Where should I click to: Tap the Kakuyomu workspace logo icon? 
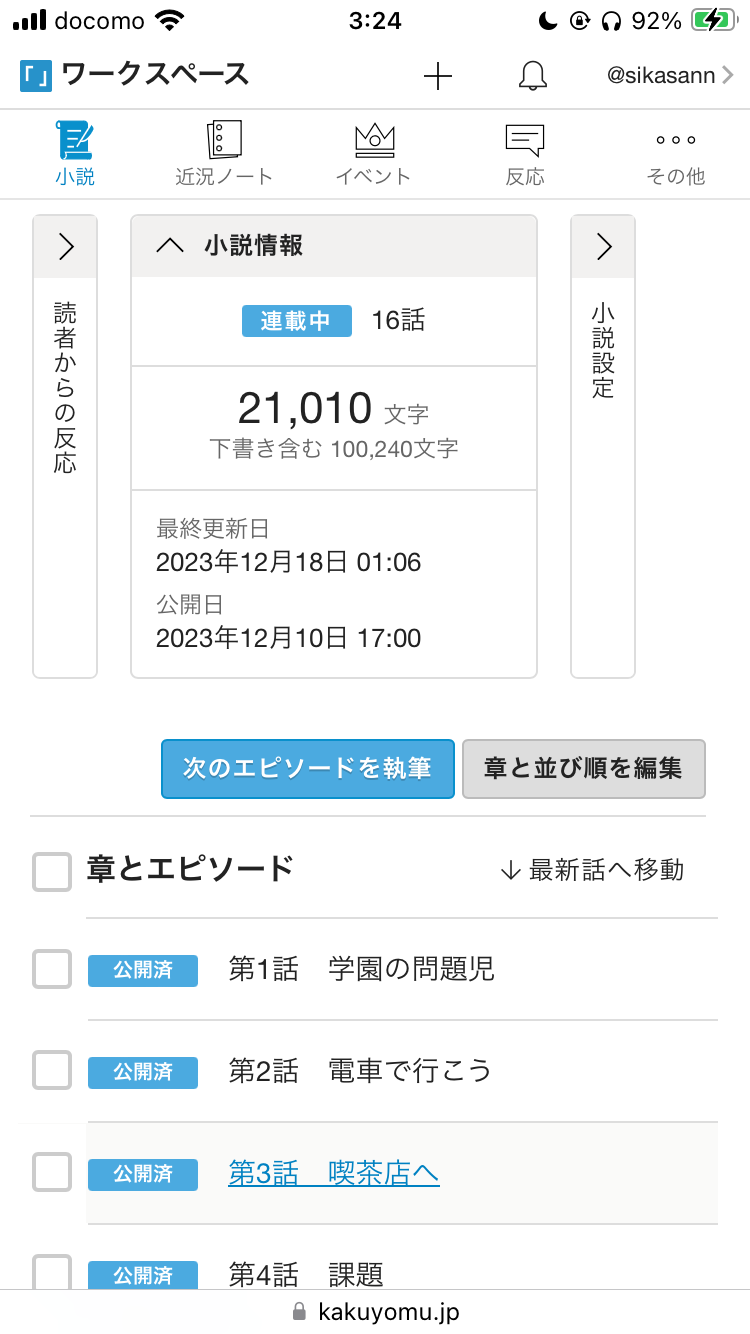tap(35, 76)
